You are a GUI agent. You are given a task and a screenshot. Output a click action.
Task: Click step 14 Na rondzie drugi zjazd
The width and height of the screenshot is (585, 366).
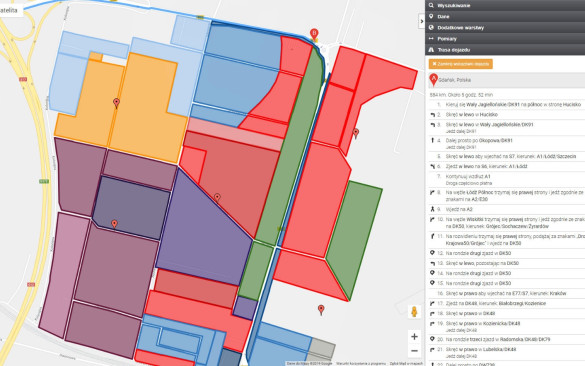pyautogui.click(x=506, y=273)
